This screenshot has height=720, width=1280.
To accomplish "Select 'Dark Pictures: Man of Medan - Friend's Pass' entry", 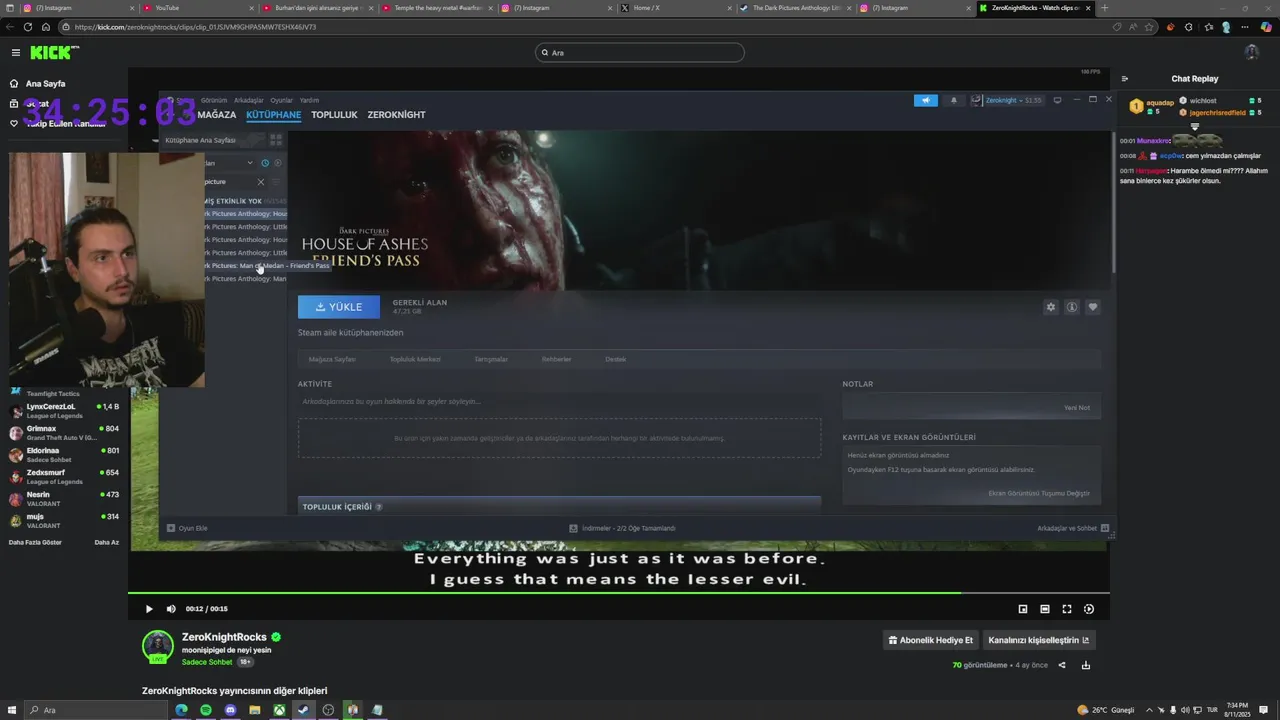I will coord(267,266).
